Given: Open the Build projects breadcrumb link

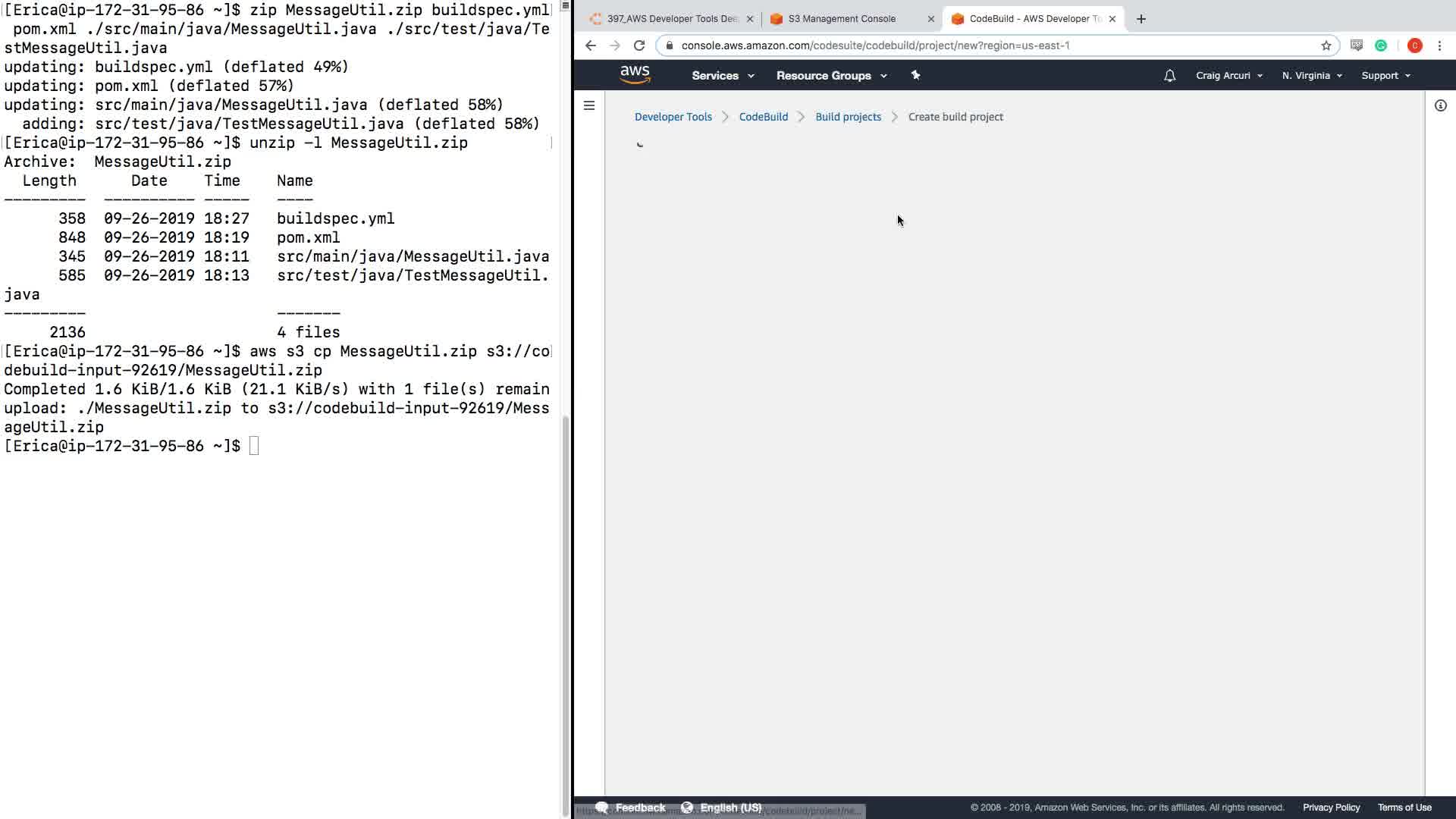Looking at the screenshot, I should (x=848, y=117).
